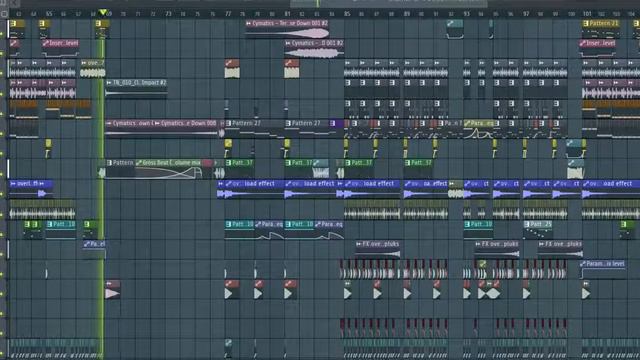Select the ov..load effect clip at bar 101
640x360 pixels.
(x=611, y=189)
